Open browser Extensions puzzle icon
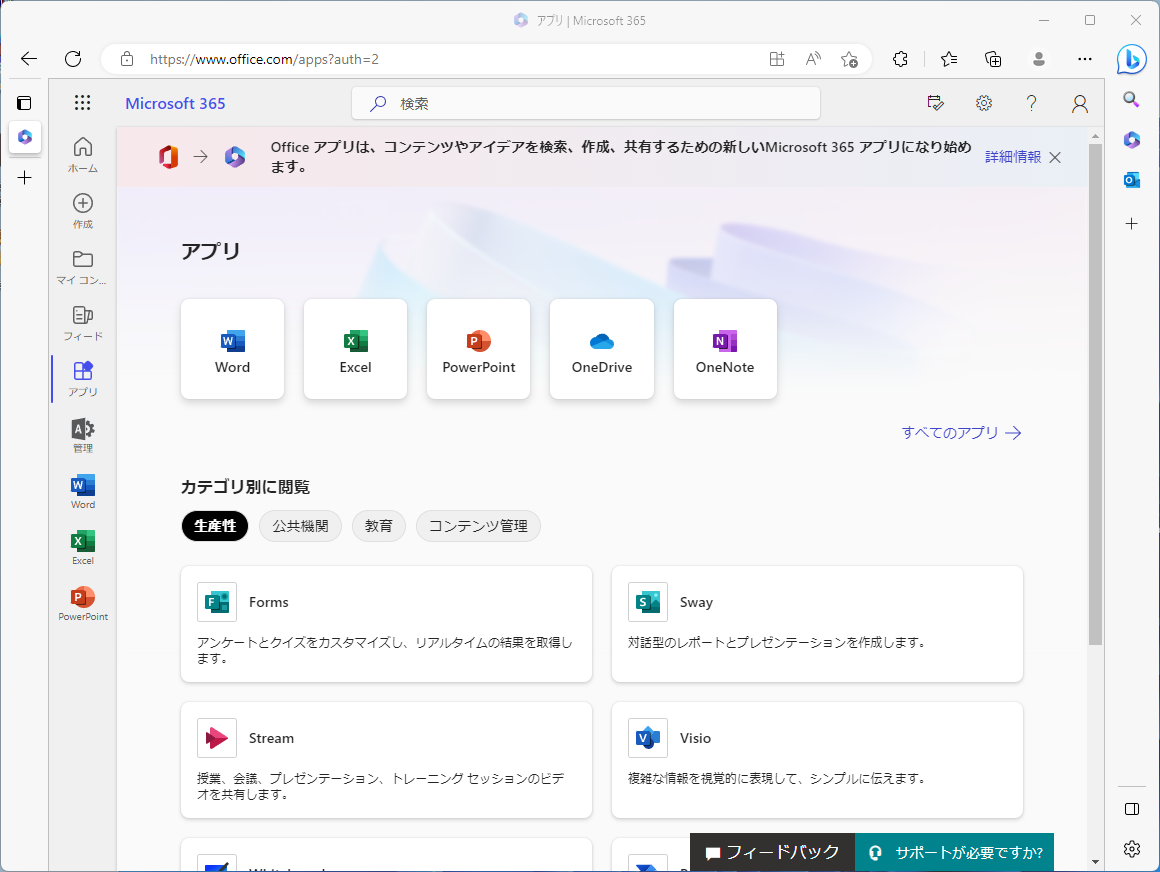The width and height of the screenshot is (1160, 872). click(900, 59)
